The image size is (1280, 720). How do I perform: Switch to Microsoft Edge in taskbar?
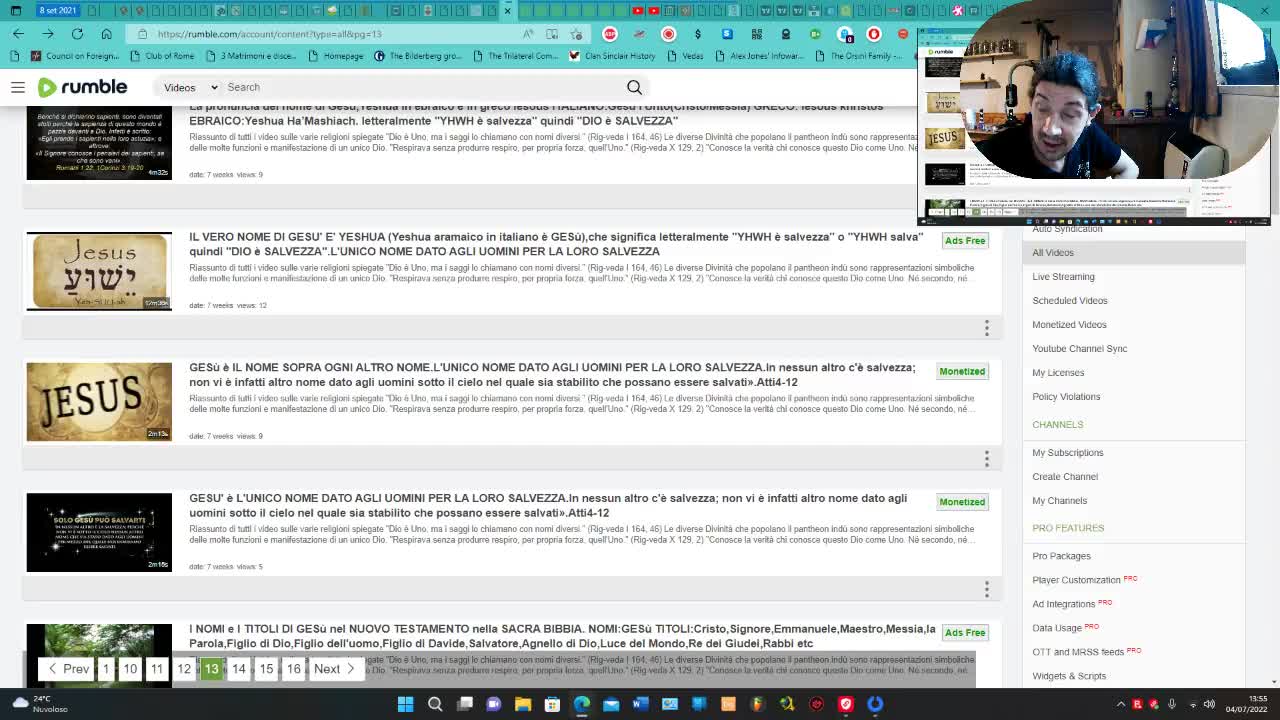581,704
